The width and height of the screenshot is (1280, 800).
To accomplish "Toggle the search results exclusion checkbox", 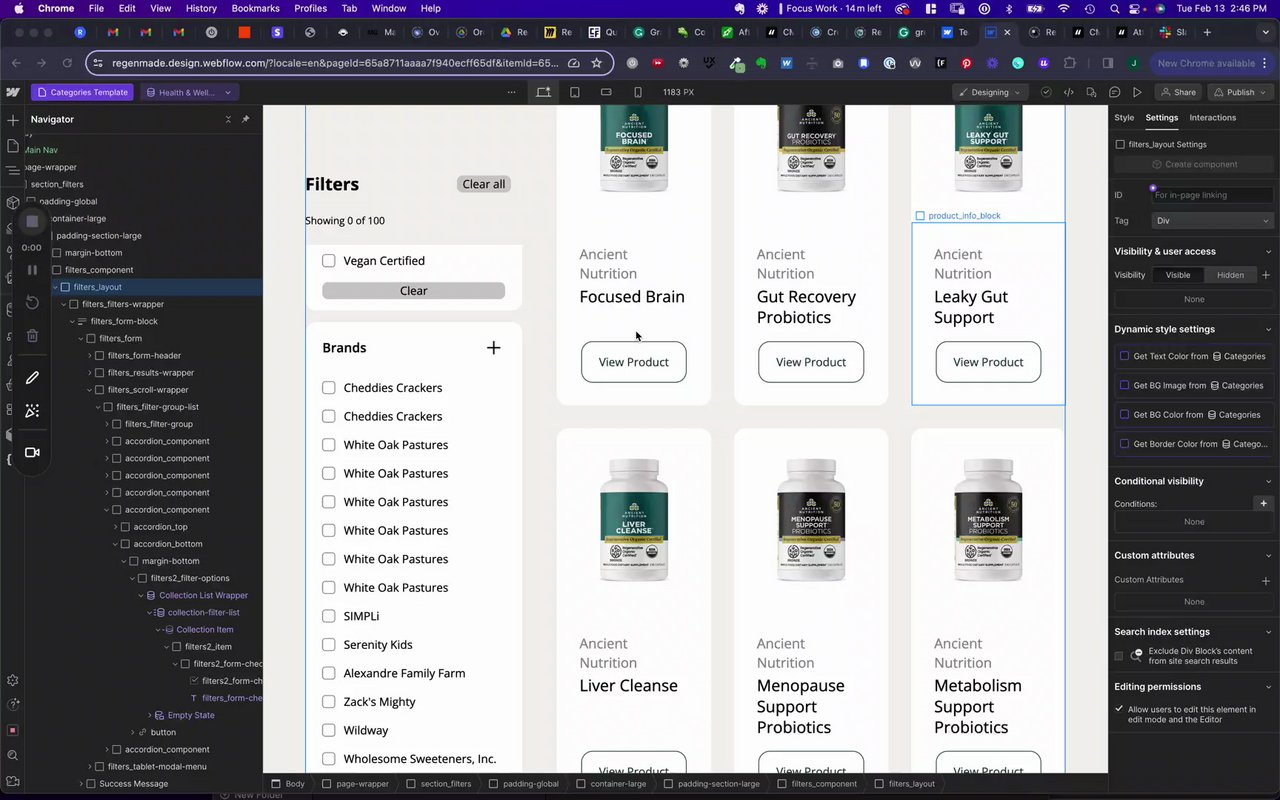I will pos(1119,656).
